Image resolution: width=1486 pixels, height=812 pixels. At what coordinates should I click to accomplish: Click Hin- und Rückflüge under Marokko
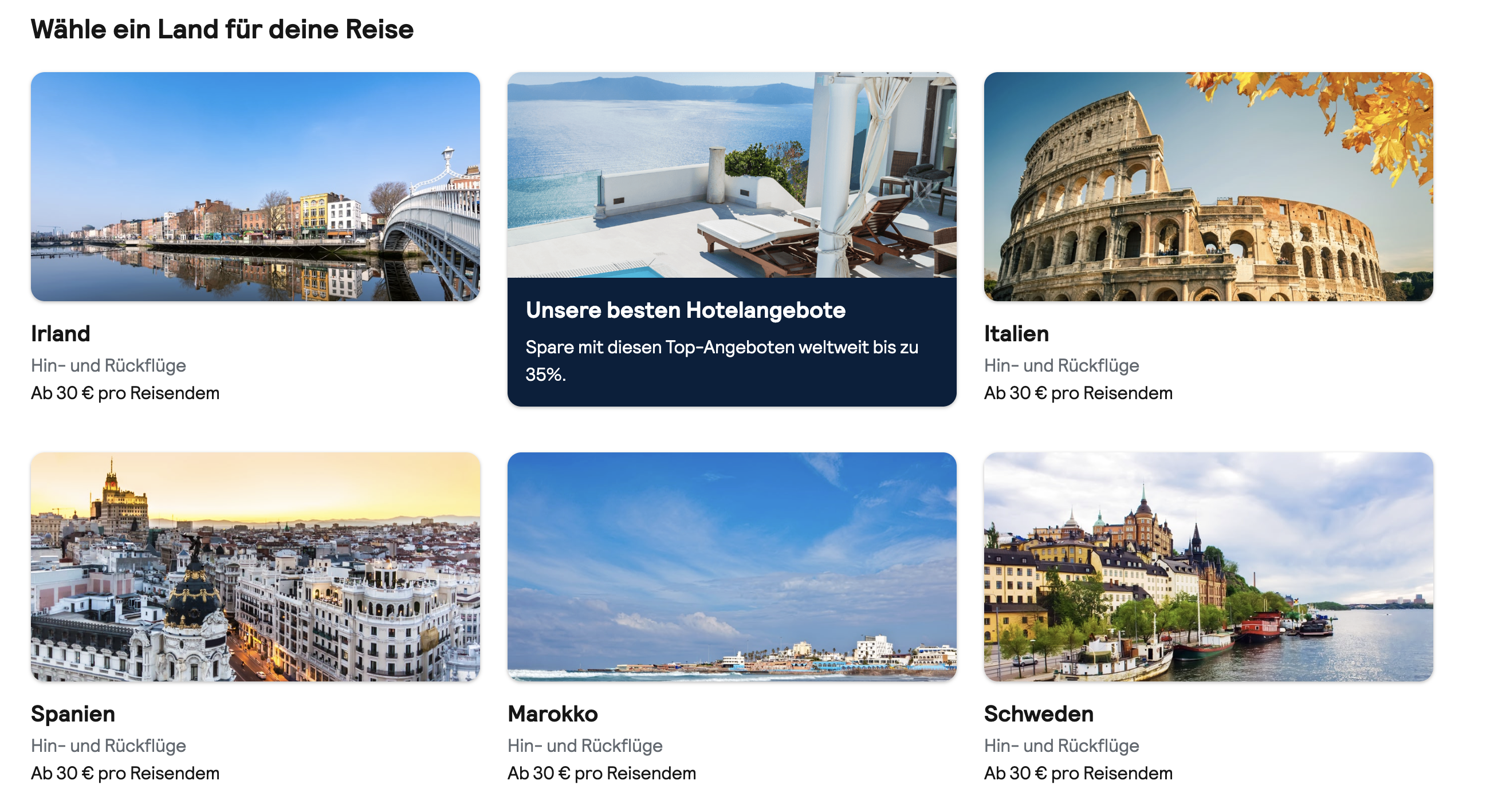585,746
